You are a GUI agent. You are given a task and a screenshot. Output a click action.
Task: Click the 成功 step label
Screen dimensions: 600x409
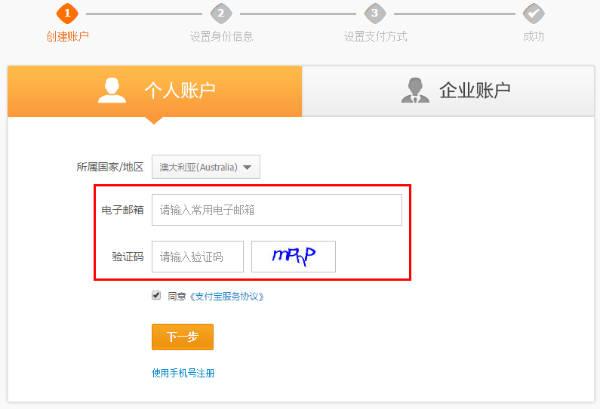point(534,37)
